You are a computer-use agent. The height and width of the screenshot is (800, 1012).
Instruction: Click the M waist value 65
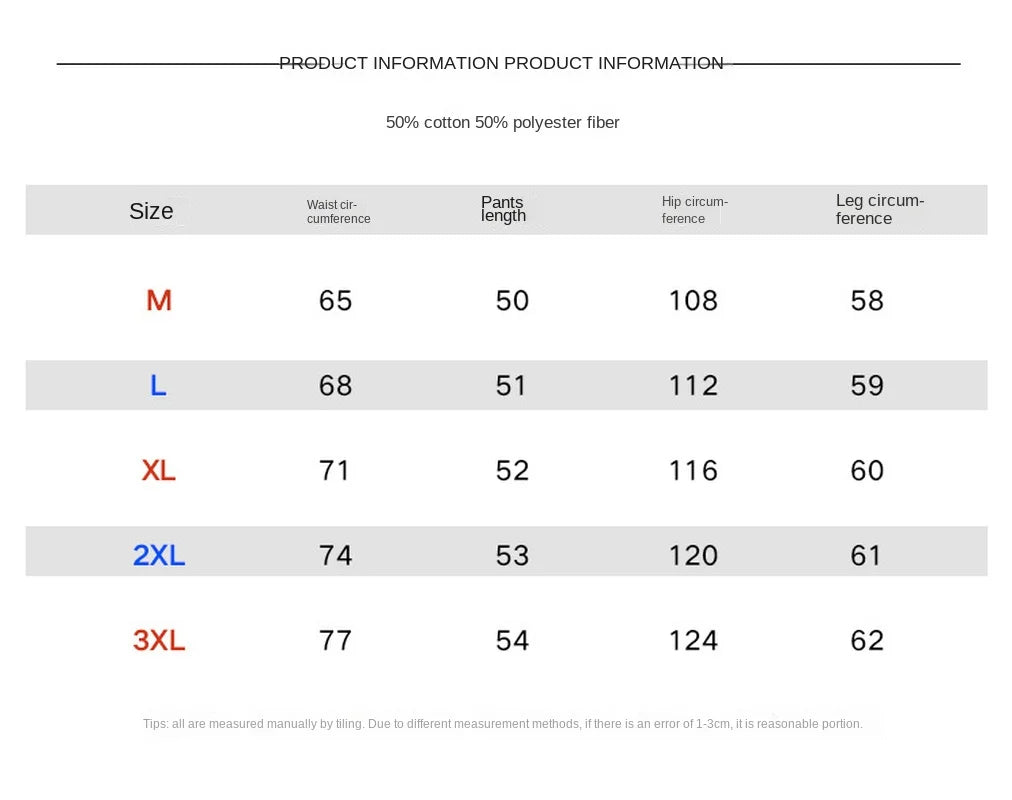(336, 301)
